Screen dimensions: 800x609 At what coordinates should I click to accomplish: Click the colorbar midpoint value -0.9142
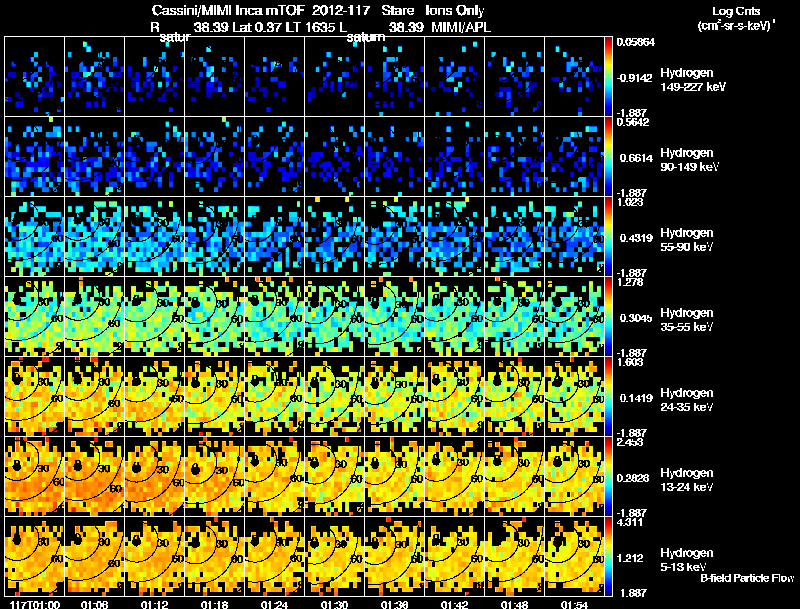click(635, 78)
